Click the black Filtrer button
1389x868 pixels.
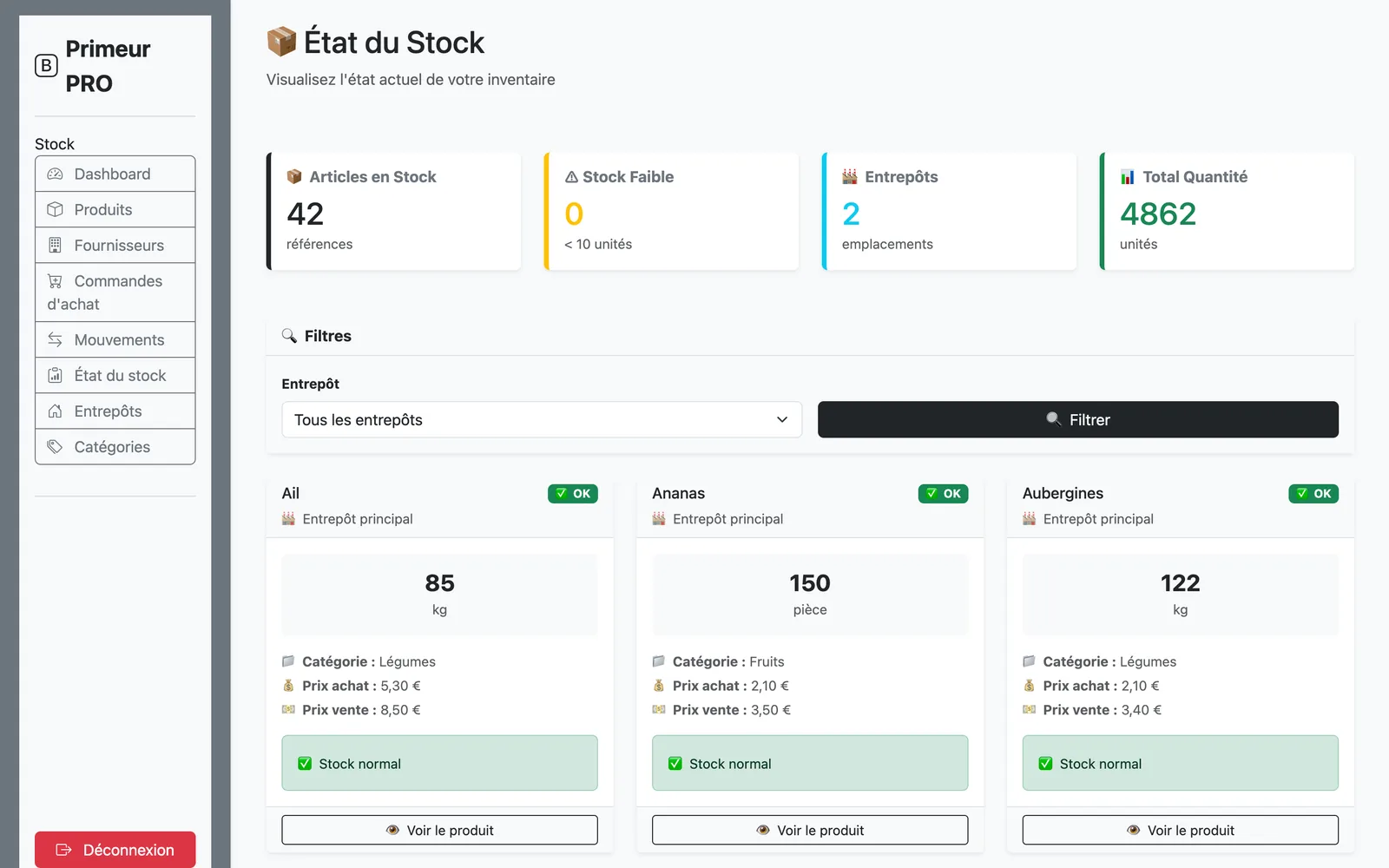pos(1078,419)
